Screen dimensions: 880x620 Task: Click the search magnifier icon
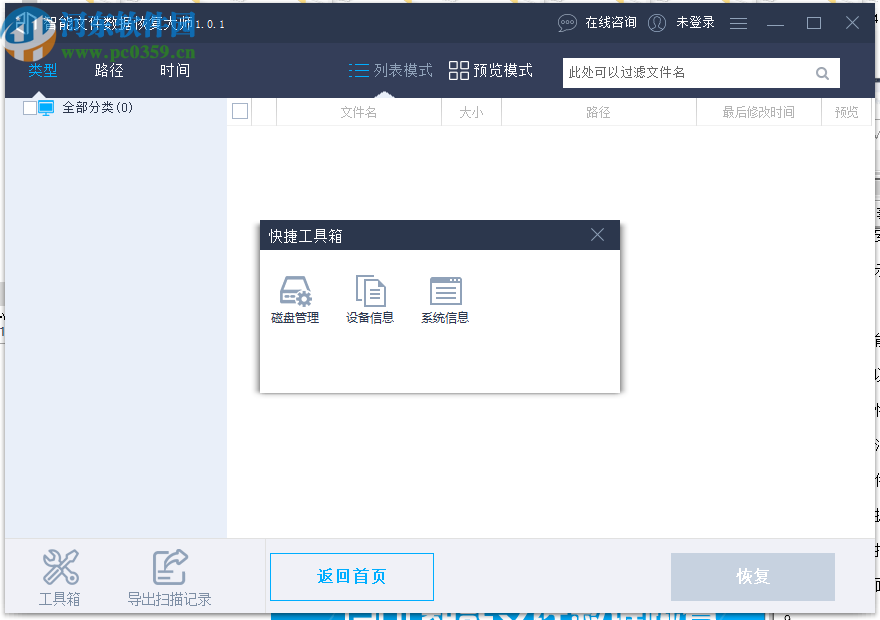coord(822,72)
